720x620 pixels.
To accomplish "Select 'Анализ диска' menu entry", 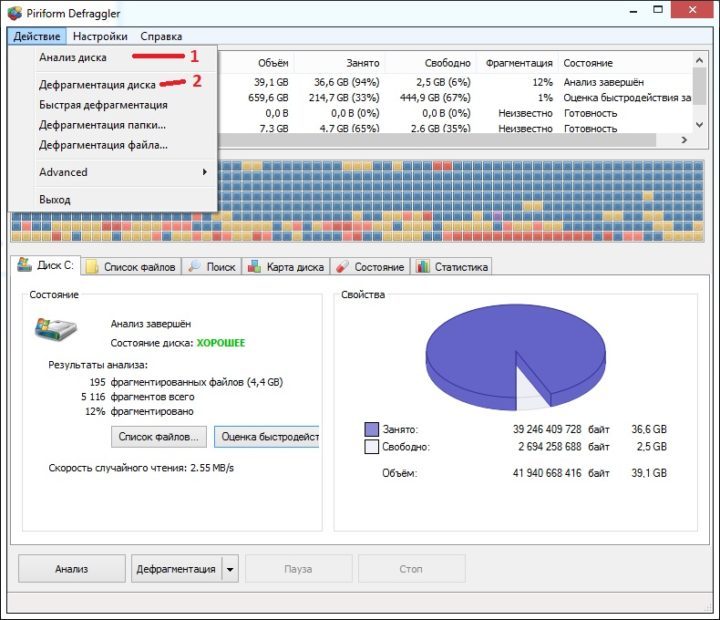I will 73,58.
